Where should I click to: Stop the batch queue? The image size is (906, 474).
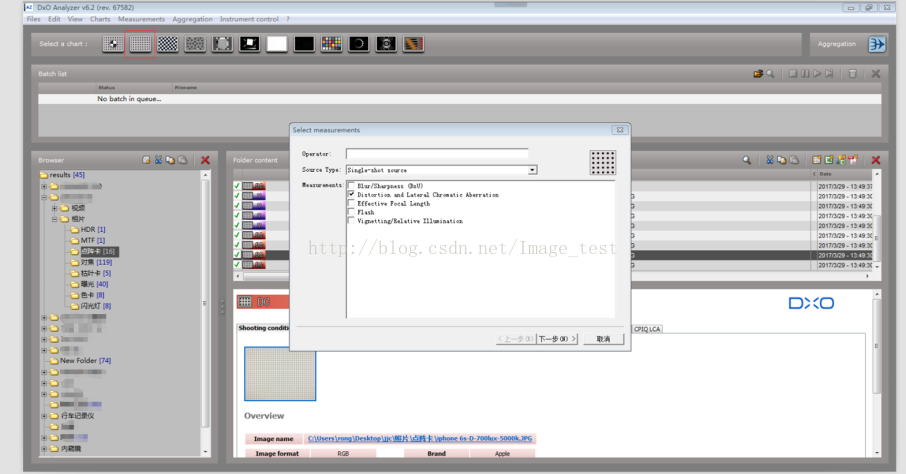[x=793, y=74]
